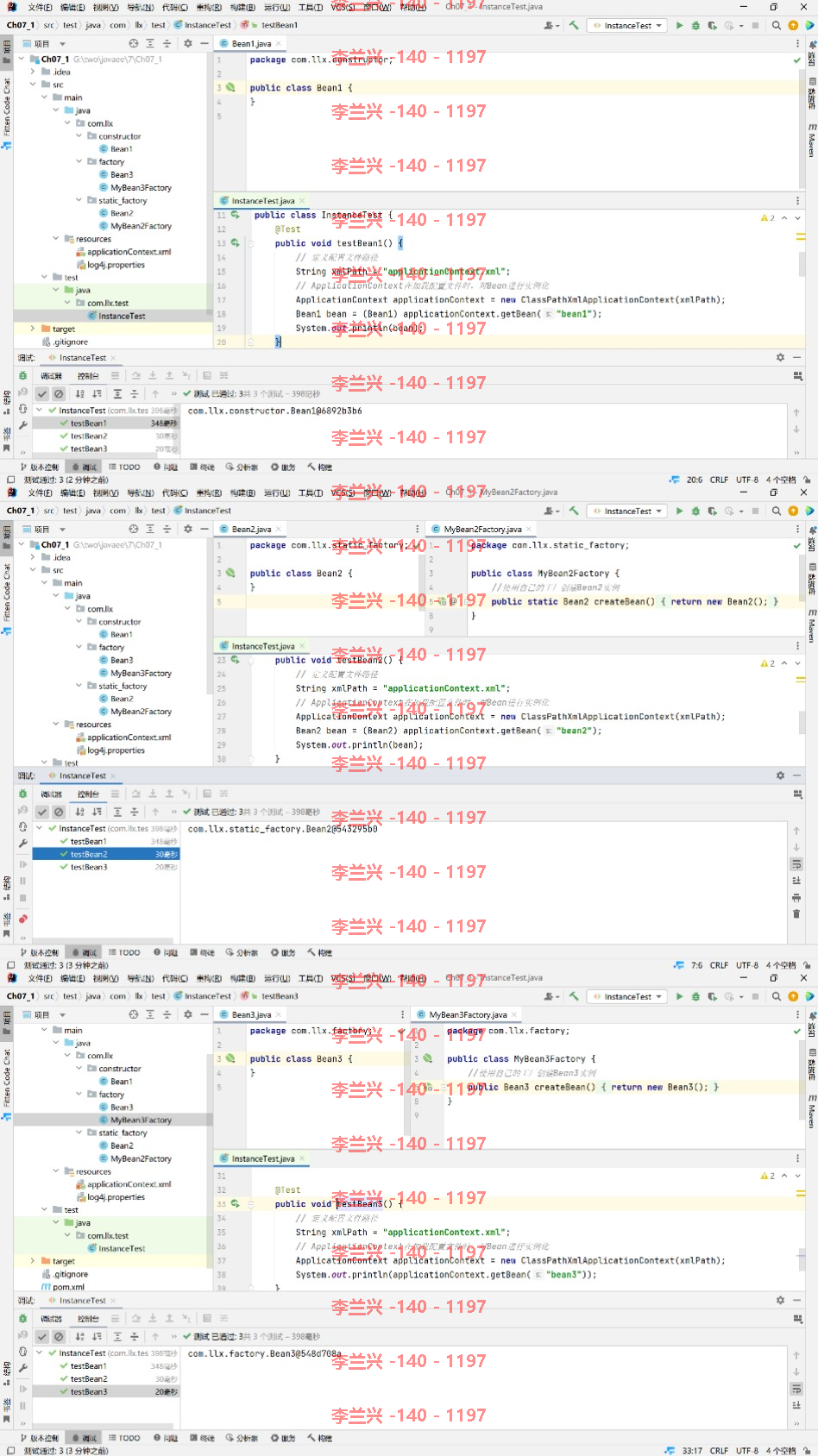
Task: Select InstanceTest in top window project tree
Action: [116, 316]
